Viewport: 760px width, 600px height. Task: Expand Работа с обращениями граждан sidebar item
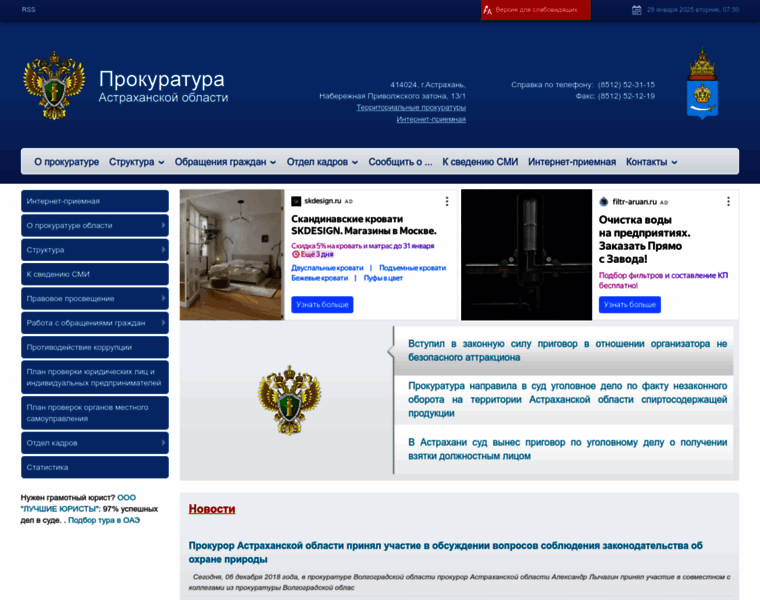(95, 323)
